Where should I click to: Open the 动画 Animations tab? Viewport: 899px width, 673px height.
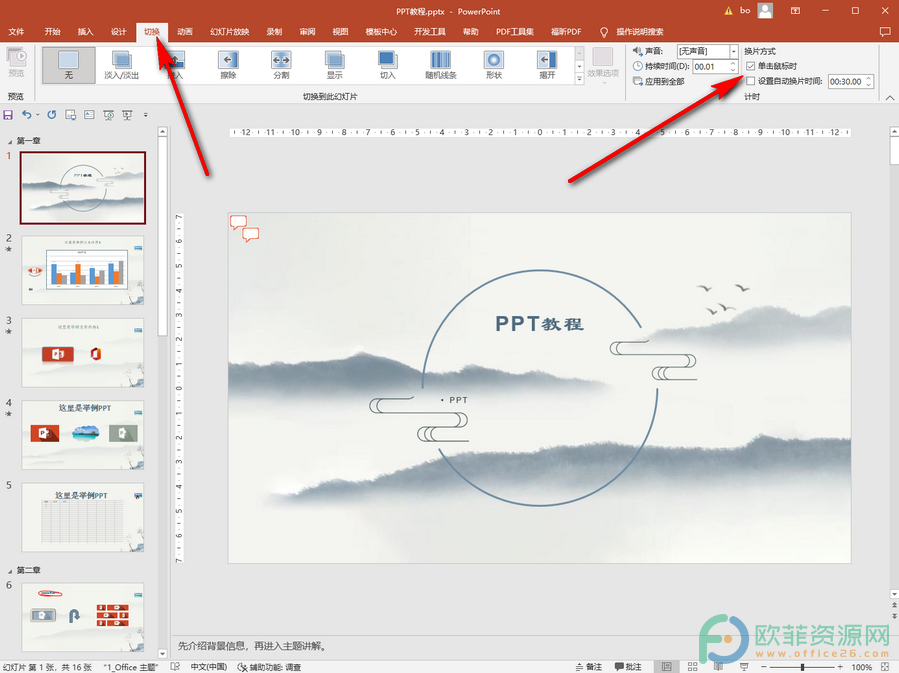pyautogui.click(x=185, y=32)
